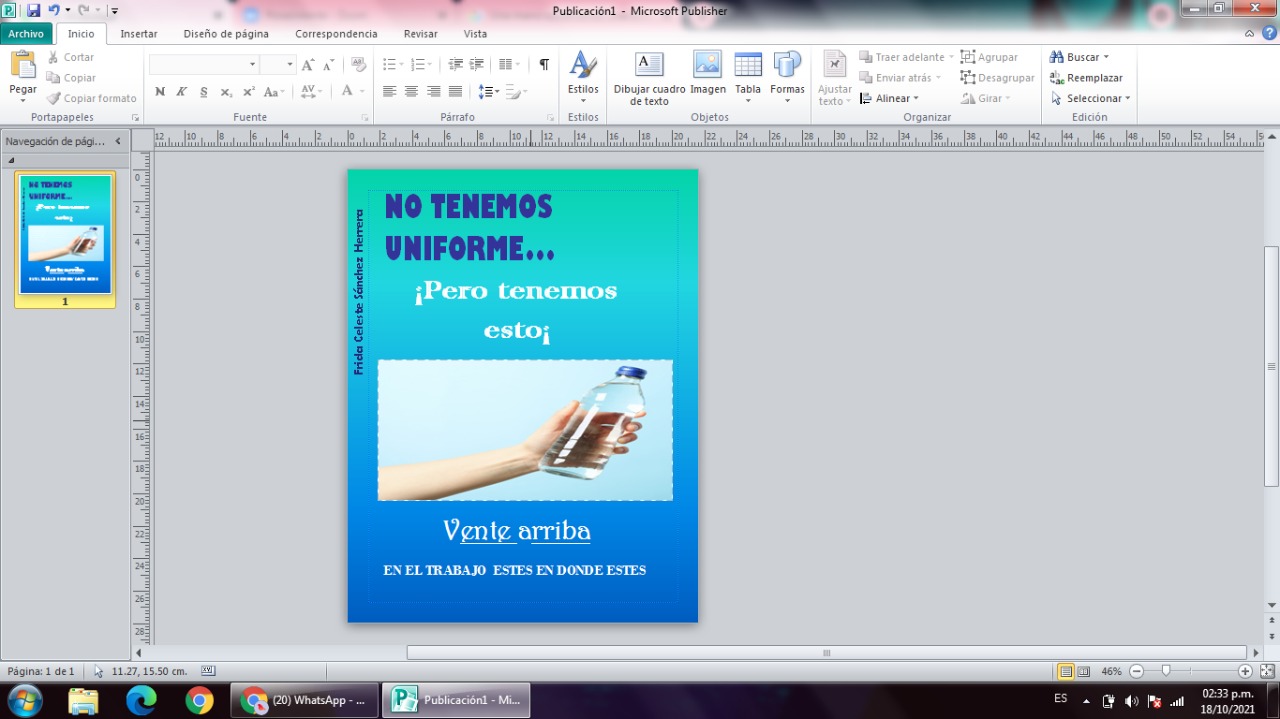Click the Windows Start button
Screen dimensions: 1280x719
click(24, 700)
